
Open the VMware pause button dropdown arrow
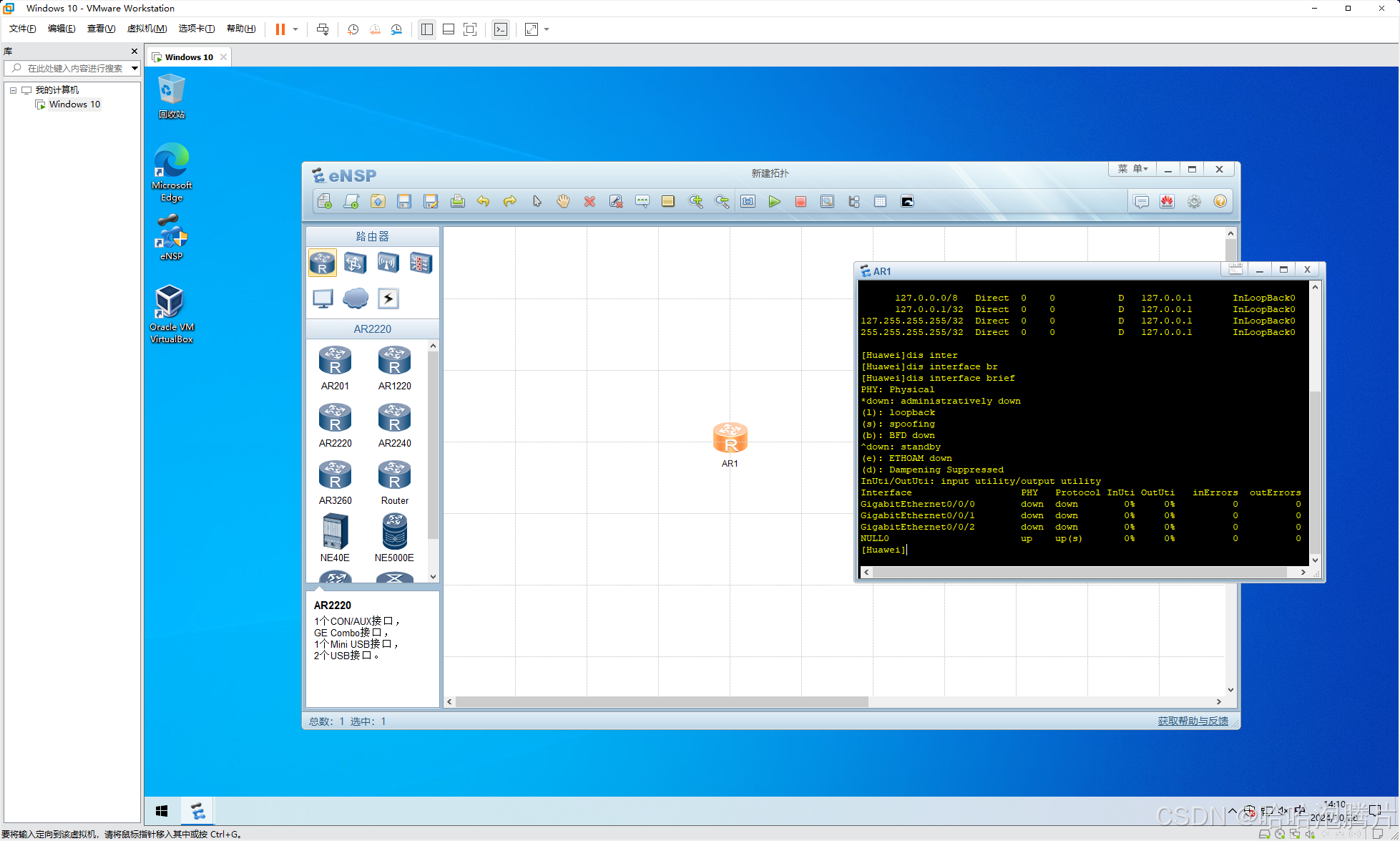[295, 29]
